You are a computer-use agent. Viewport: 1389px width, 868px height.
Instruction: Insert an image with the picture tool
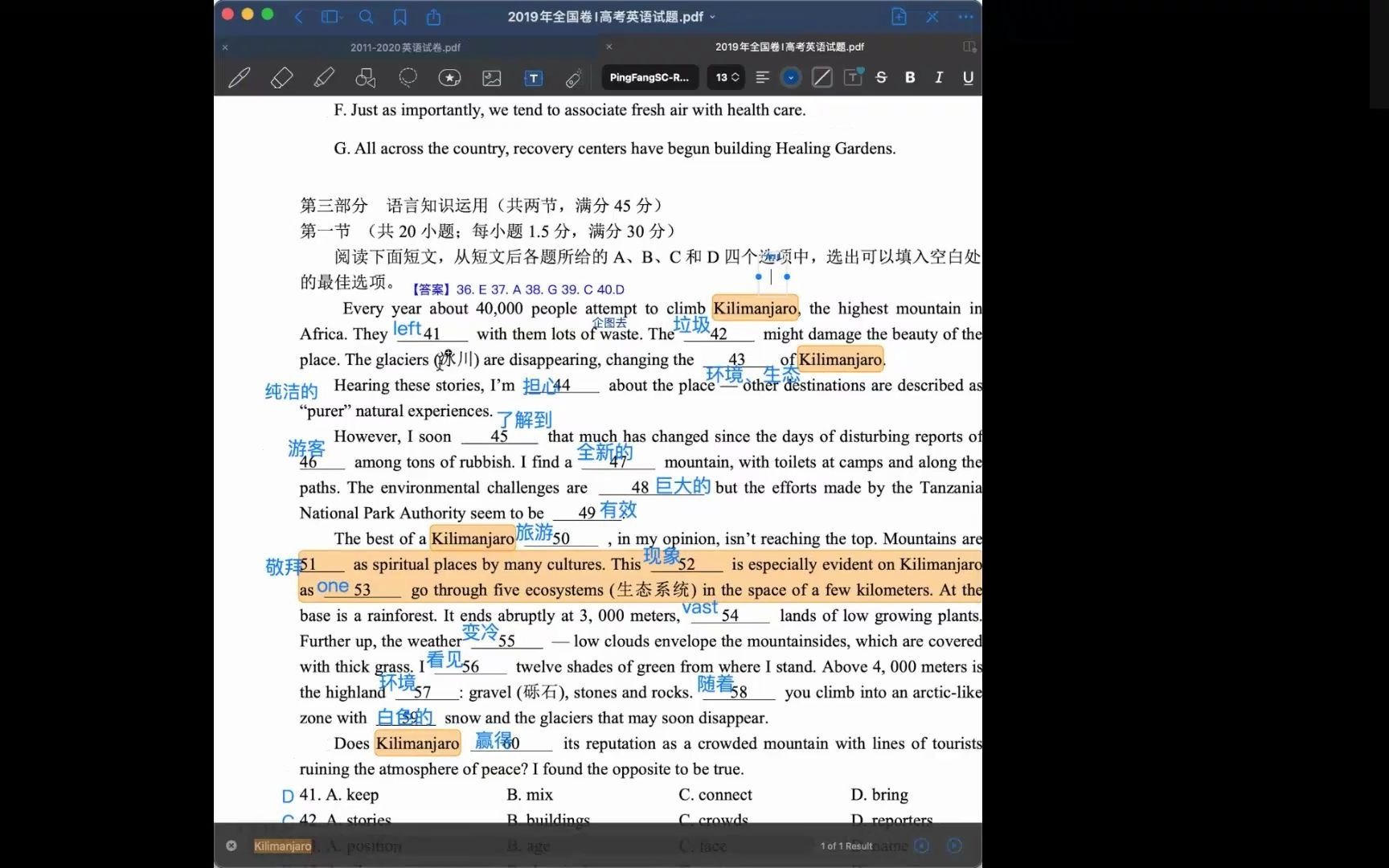point(491,78)
